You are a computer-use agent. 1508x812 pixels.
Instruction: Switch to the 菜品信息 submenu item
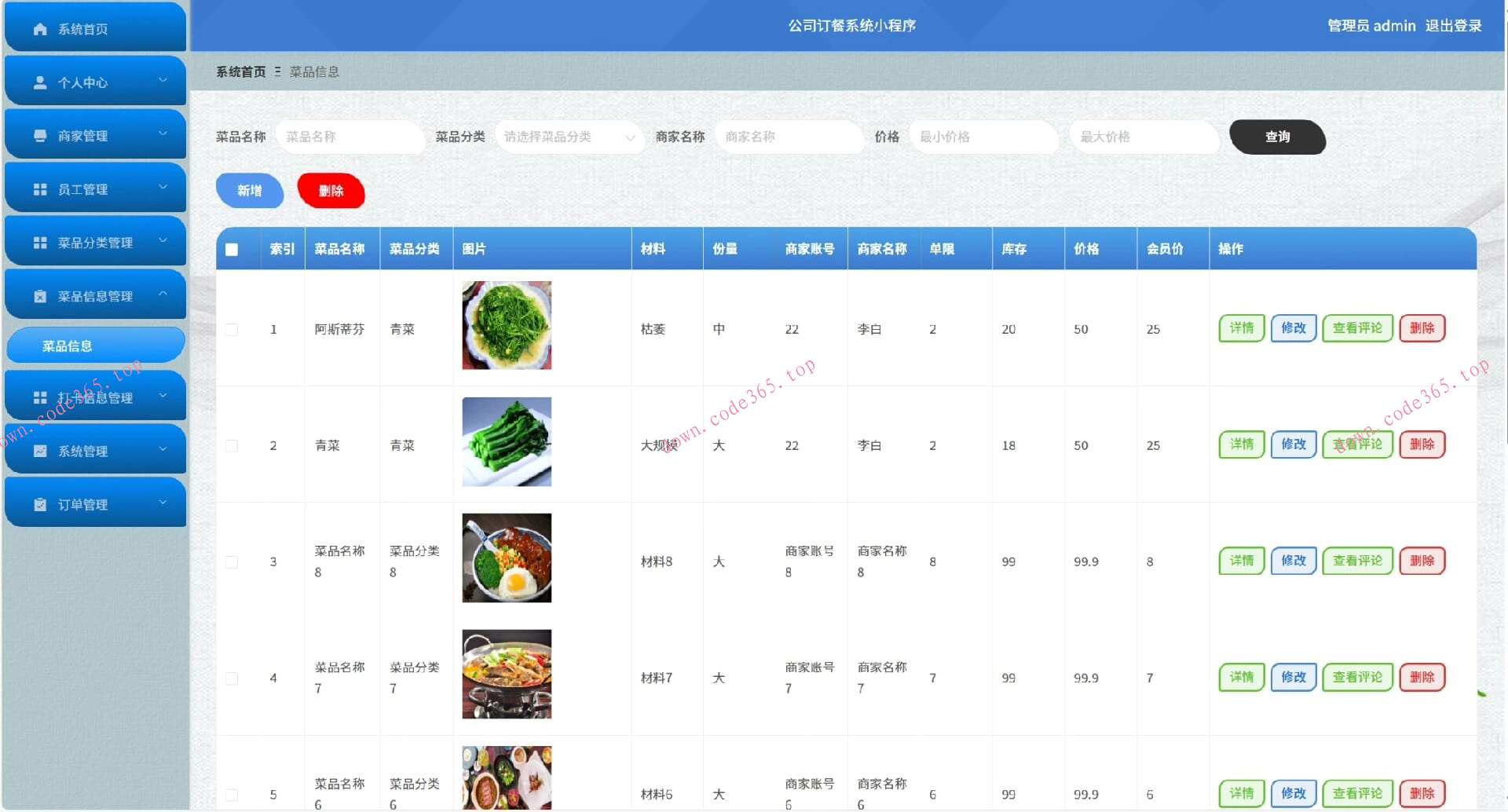[95, 345]
